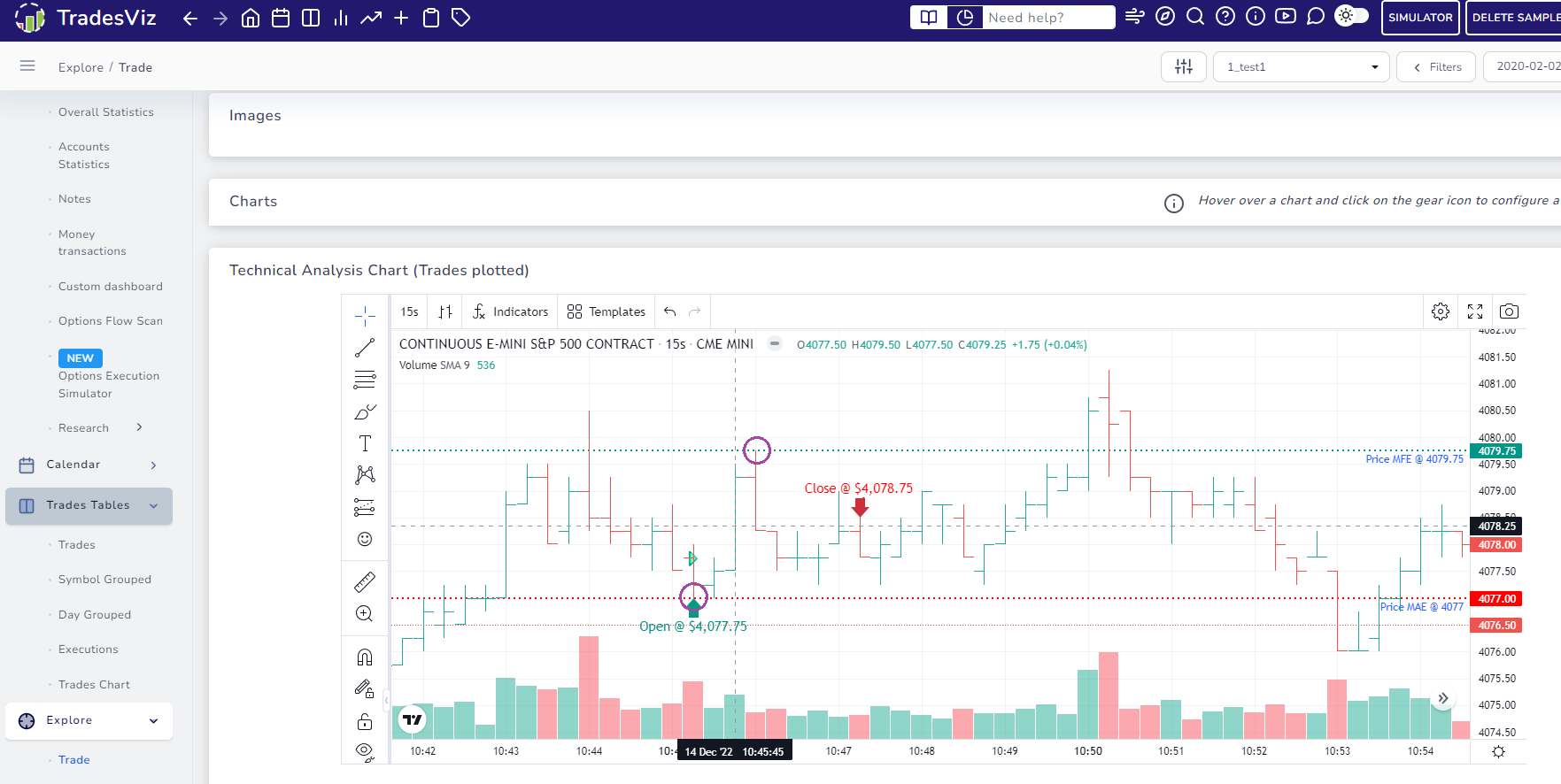Screen dimensions: 1561x784
Task: Open chart Indicators
Action: pos(510,311)
